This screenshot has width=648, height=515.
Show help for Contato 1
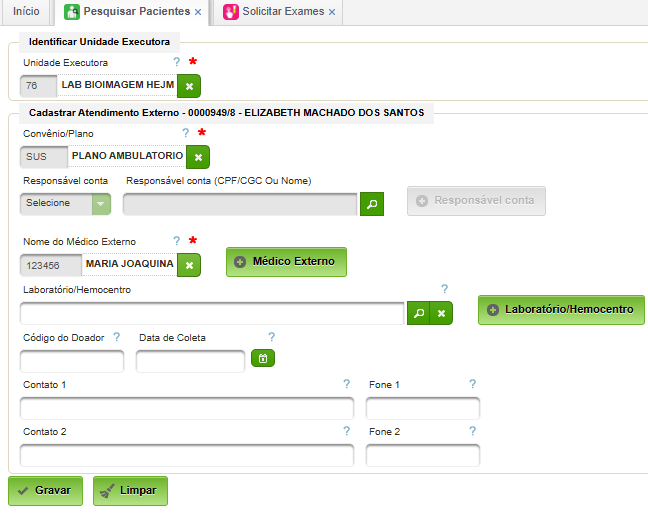(x=346, y=384)
